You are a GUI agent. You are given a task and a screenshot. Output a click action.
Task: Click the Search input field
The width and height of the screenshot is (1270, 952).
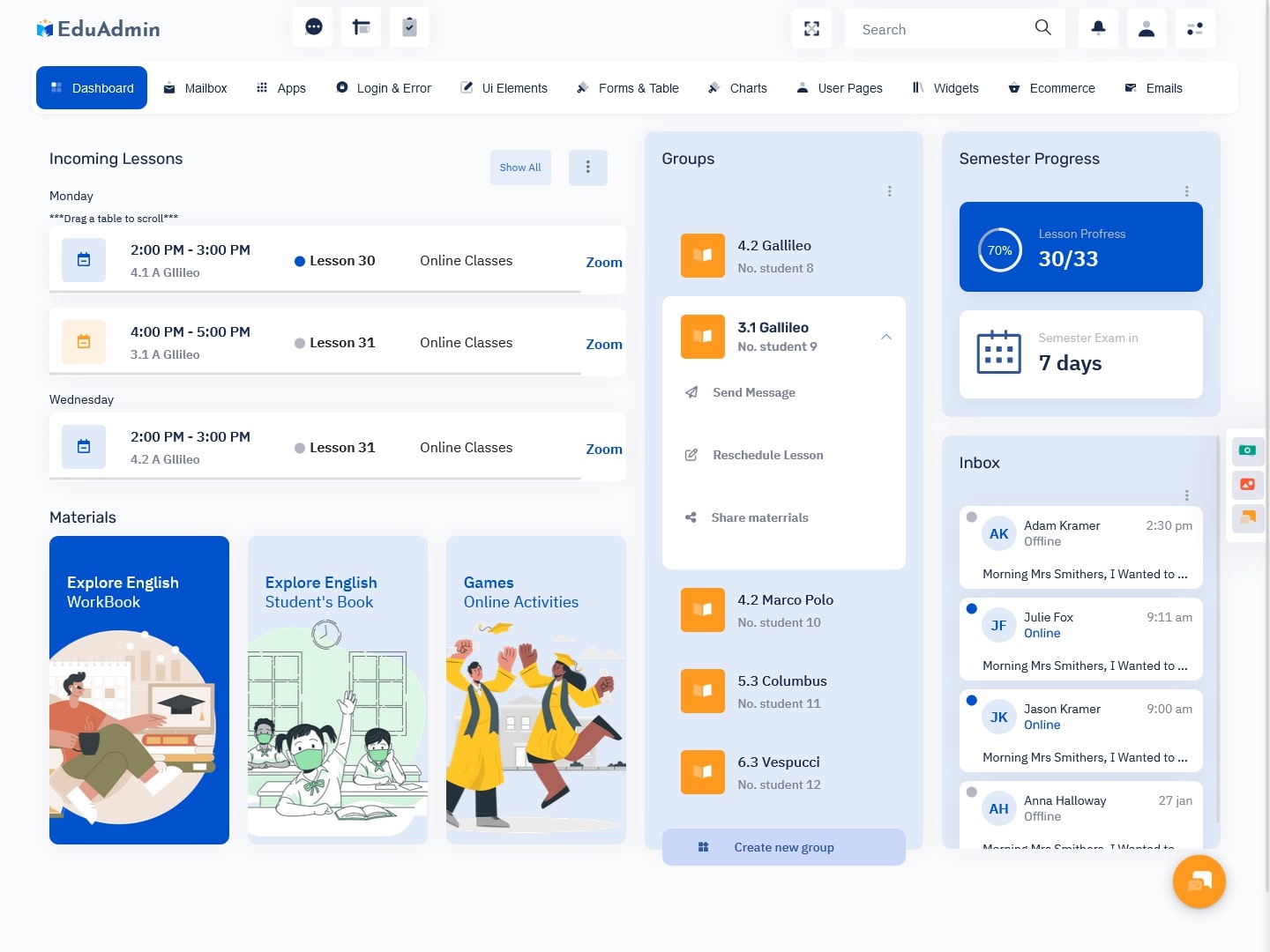(x=939, y=29)
